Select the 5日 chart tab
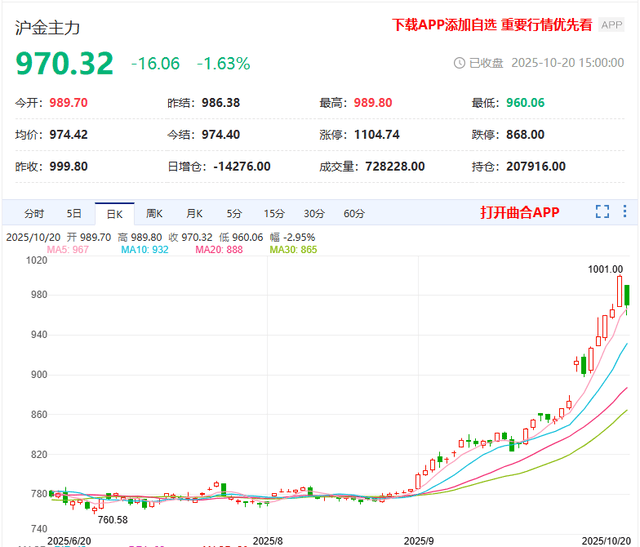The width and height of the screenshot is (640, 547). 74,213
